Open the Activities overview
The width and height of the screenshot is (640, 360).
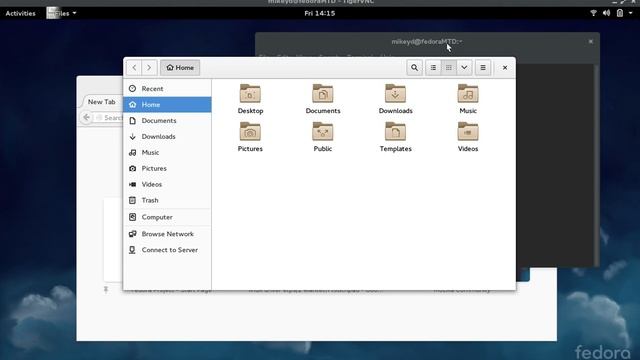(20, 13)
